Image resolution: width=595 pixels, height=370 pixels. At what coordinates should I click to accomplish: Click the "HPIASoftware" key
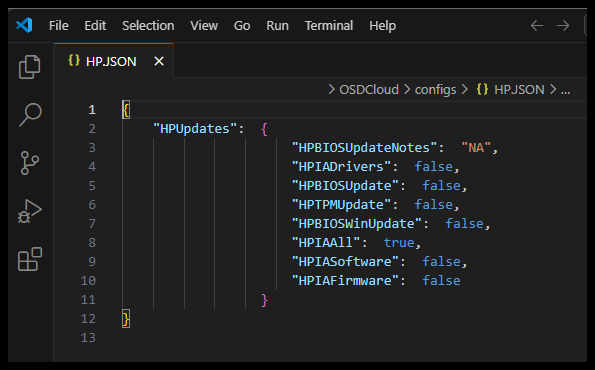(x=345, y=261)
